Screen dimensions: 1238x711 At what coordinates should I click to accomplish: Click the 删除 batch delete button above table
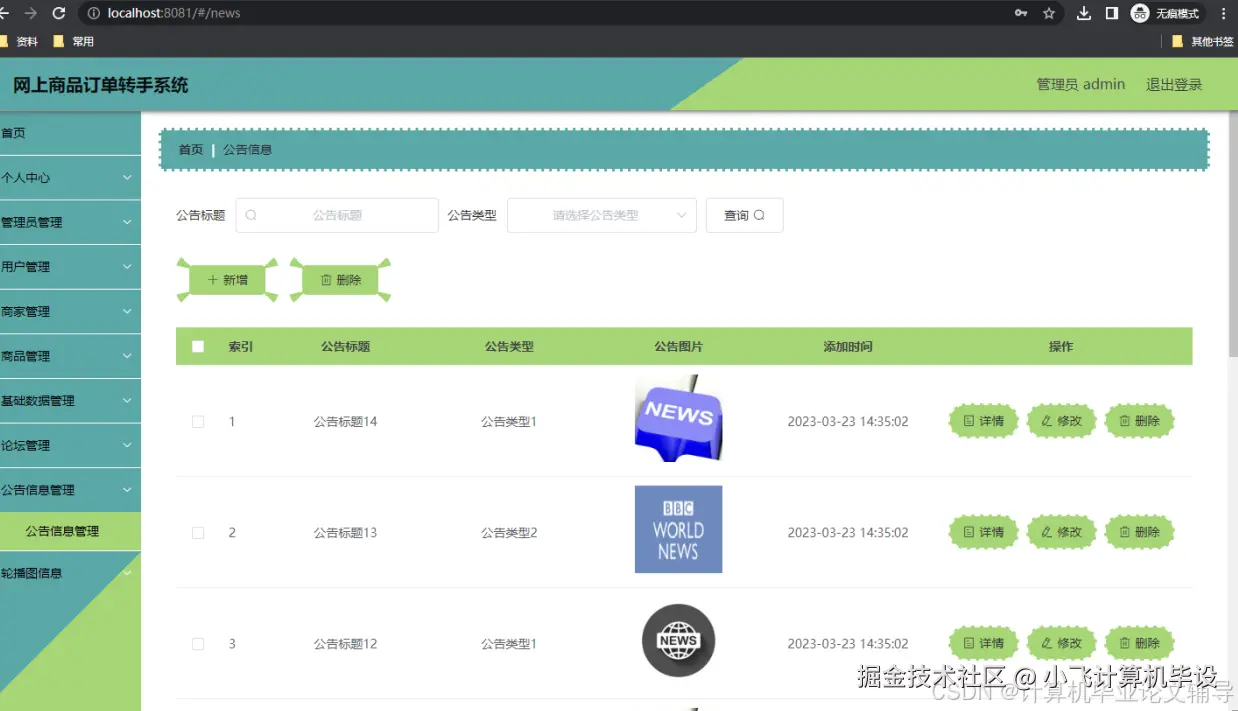[x=340, y=280]
